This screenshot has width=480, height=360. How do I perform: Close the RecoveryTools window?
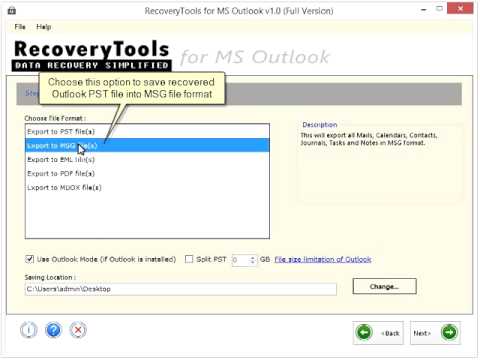(460, 8)
